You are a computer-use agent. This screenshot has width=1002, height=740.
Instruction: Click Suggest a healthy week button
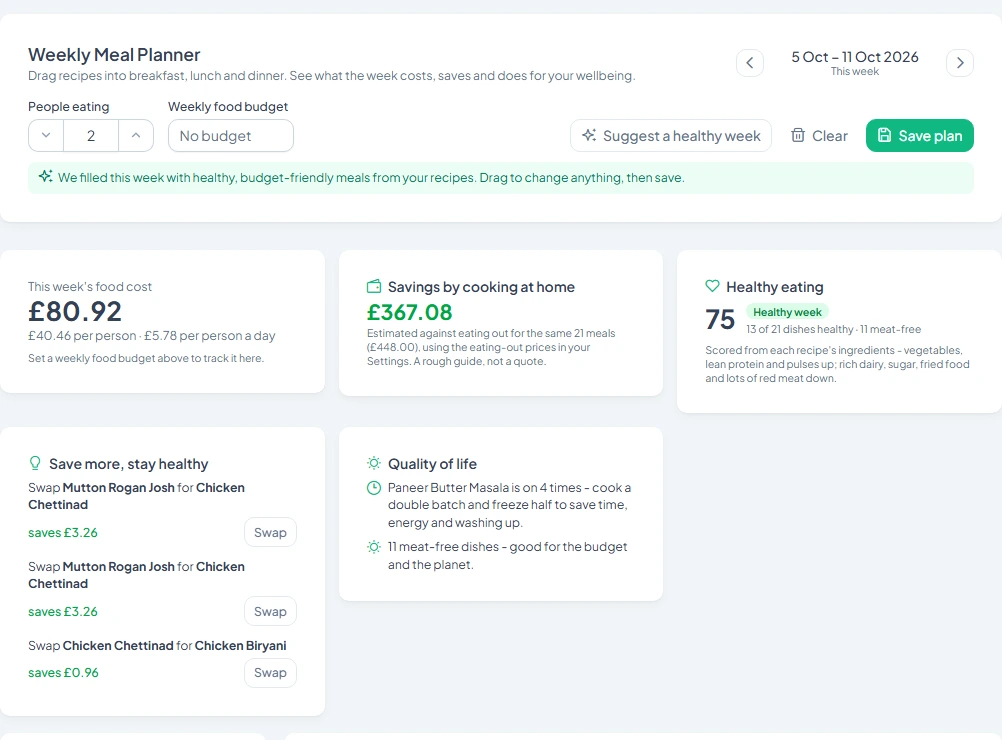pyautogui.click(x=671, y=135)
